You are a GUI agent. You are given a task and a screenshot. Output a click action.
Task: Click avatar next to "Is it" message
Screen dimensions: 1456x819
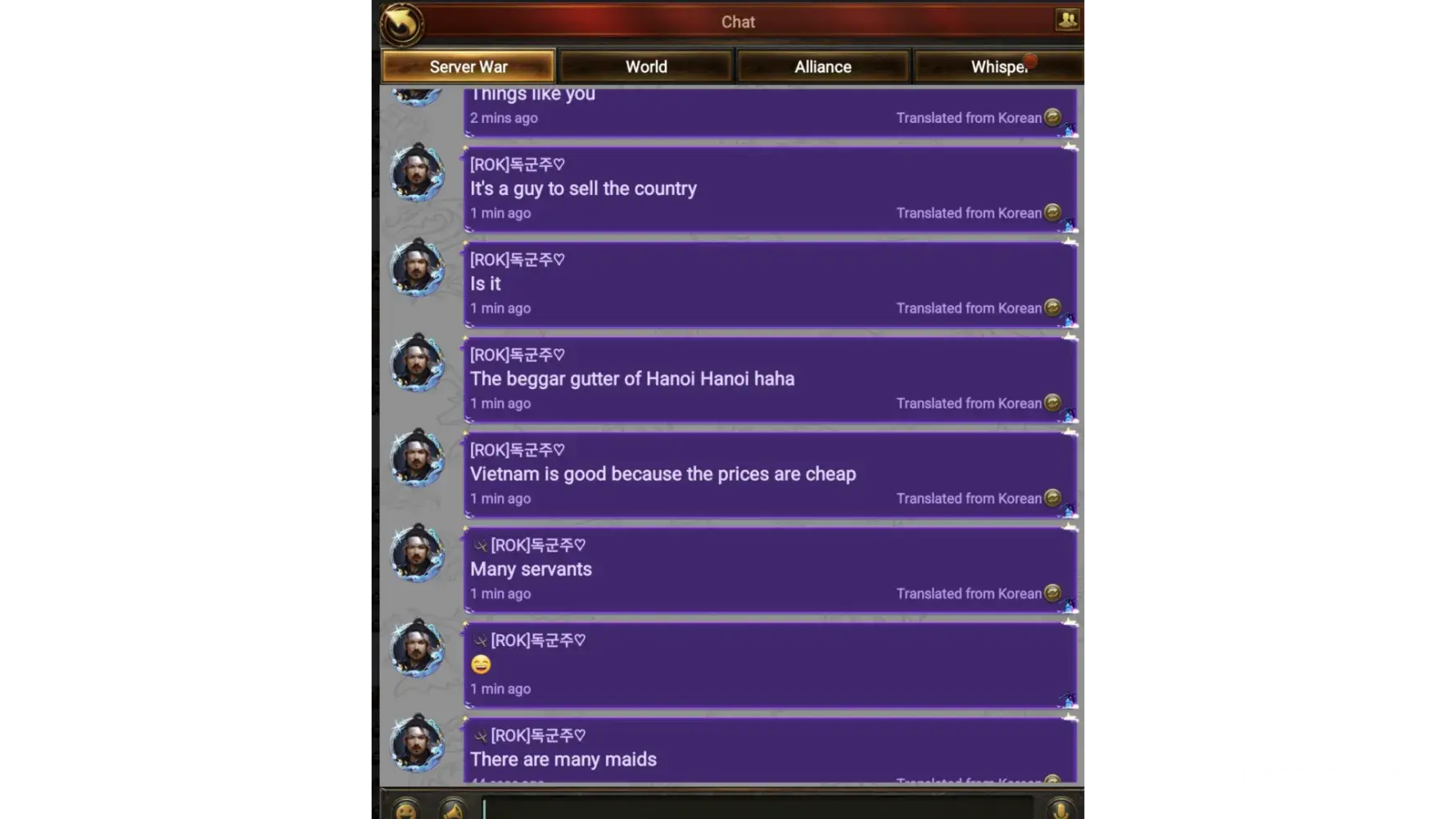coord(417,268)
